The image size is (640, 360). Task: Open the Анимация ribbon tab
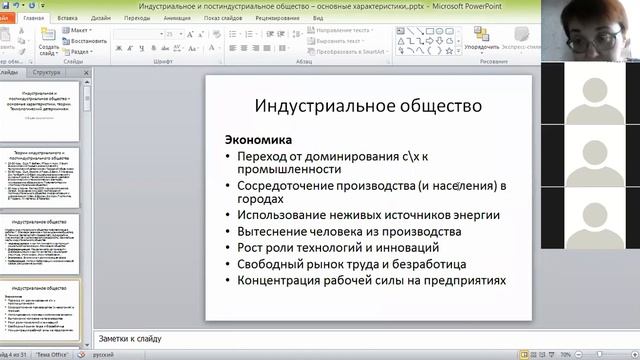177,18
